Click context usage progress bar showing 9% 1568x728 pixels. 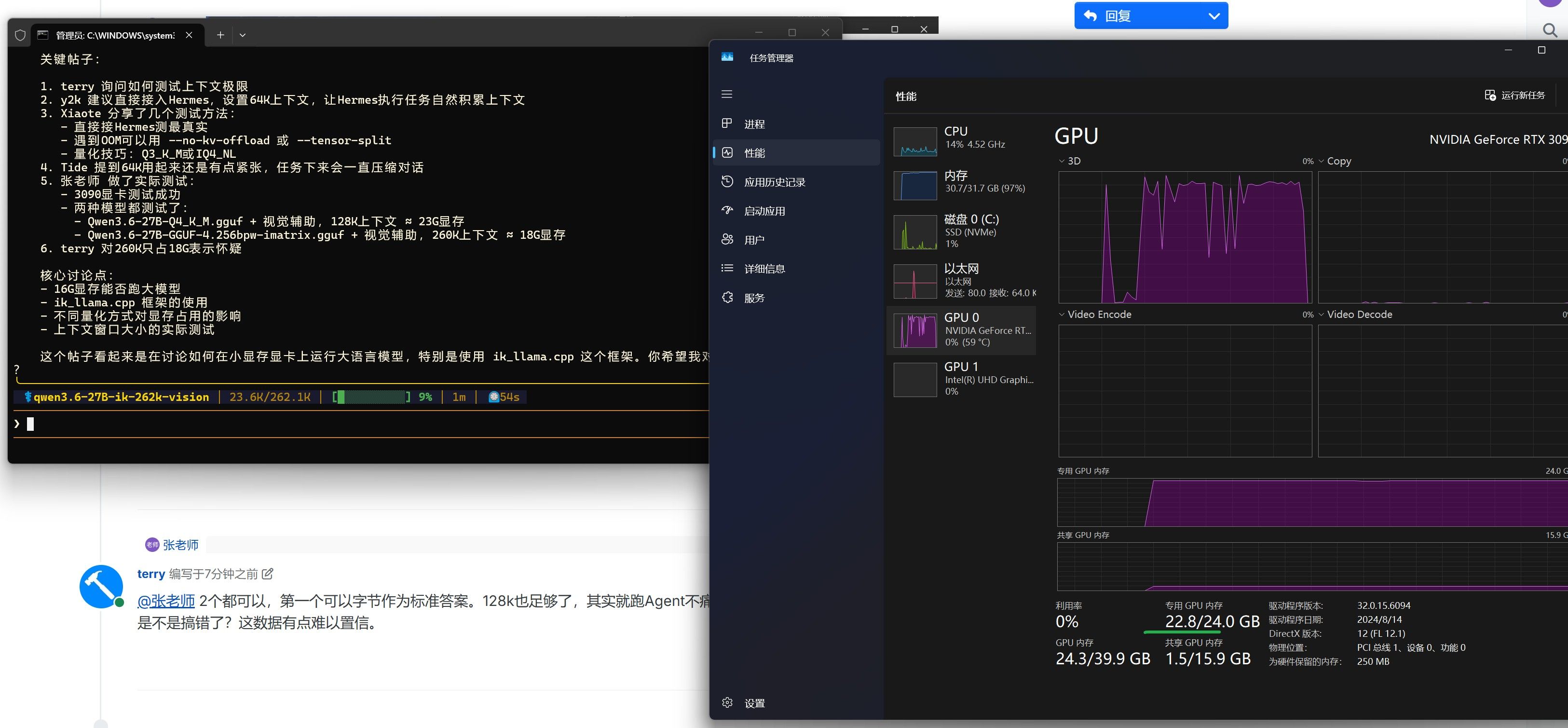pos(371,397)
